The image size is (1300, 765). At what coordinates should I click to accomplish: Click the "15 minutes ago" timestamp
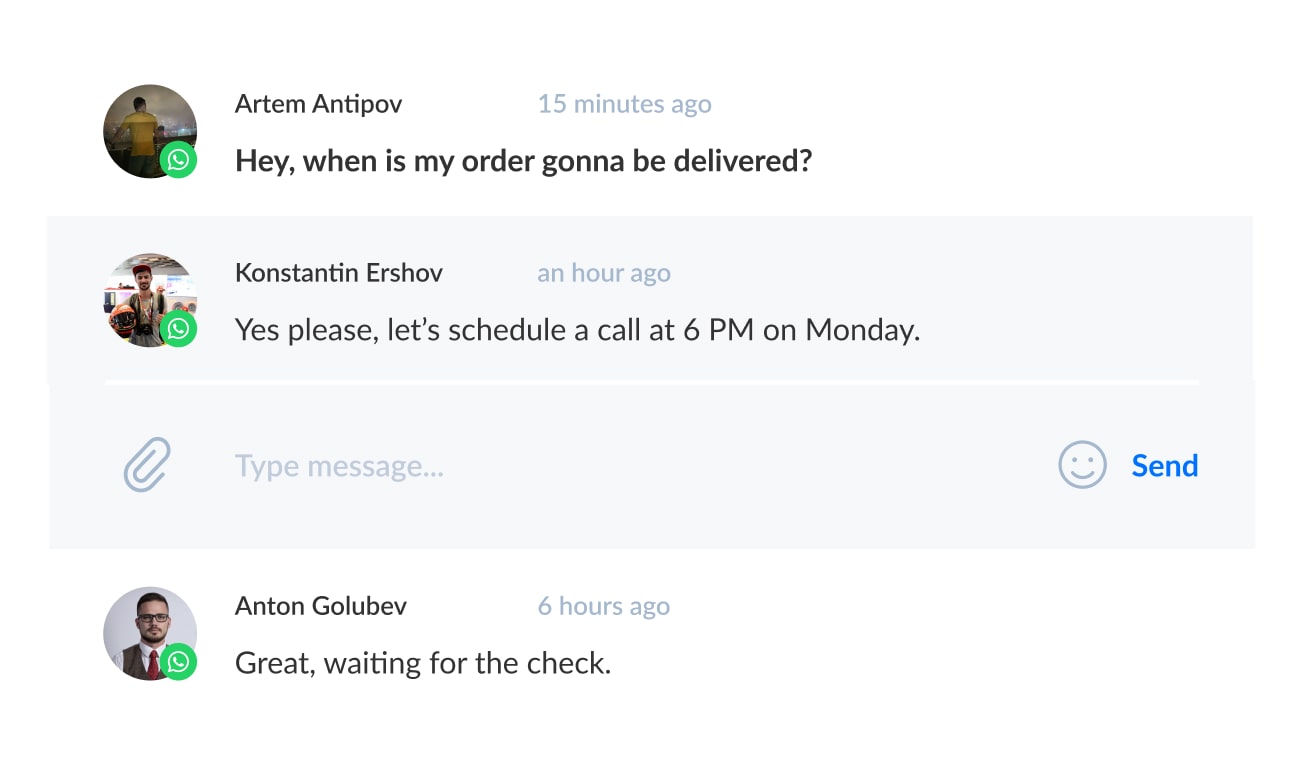(x=624, y=104)
